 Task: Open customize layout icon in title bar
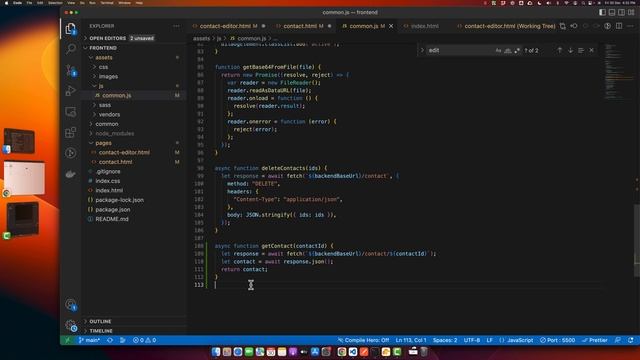click(x=631, y=12)
